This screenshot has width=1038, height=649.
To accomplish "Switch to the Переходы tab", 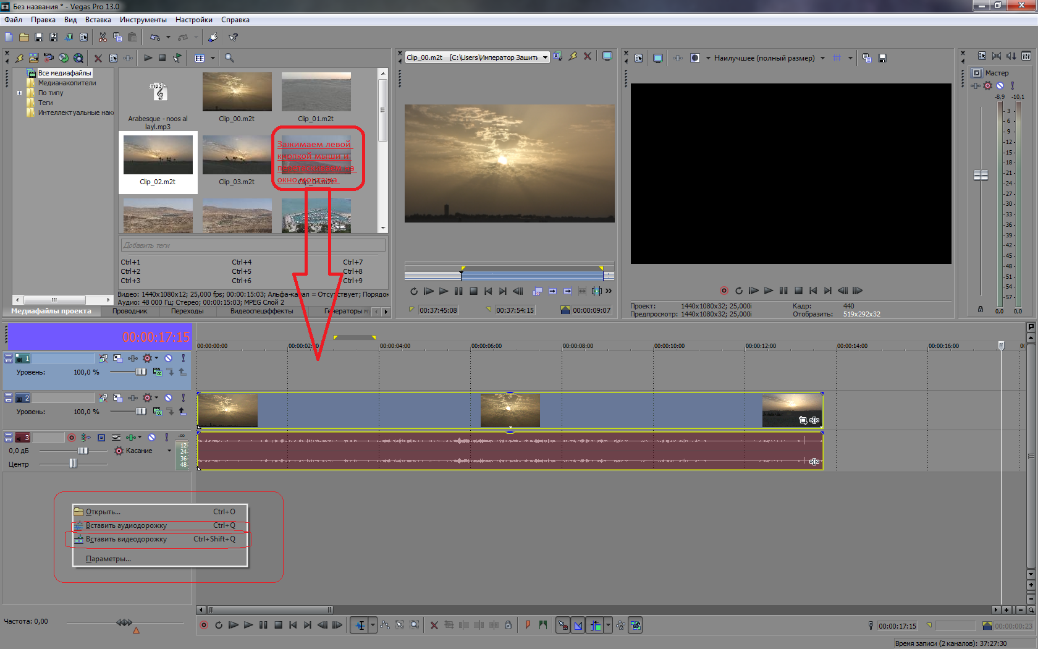I will [187, 311].
